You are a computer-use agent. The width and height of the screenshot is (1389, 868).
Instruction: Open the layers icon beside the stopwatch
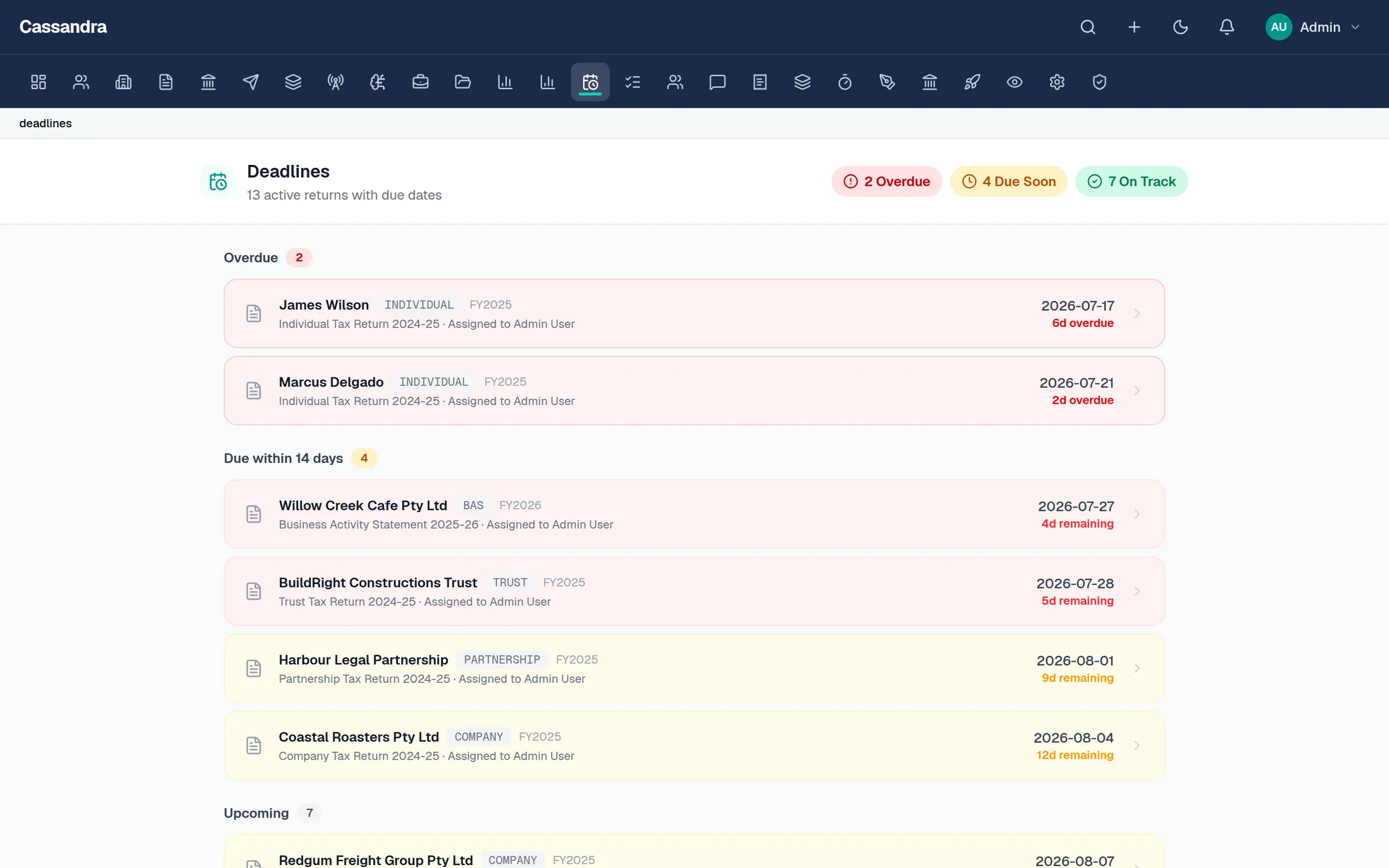[x=802, y=82]
